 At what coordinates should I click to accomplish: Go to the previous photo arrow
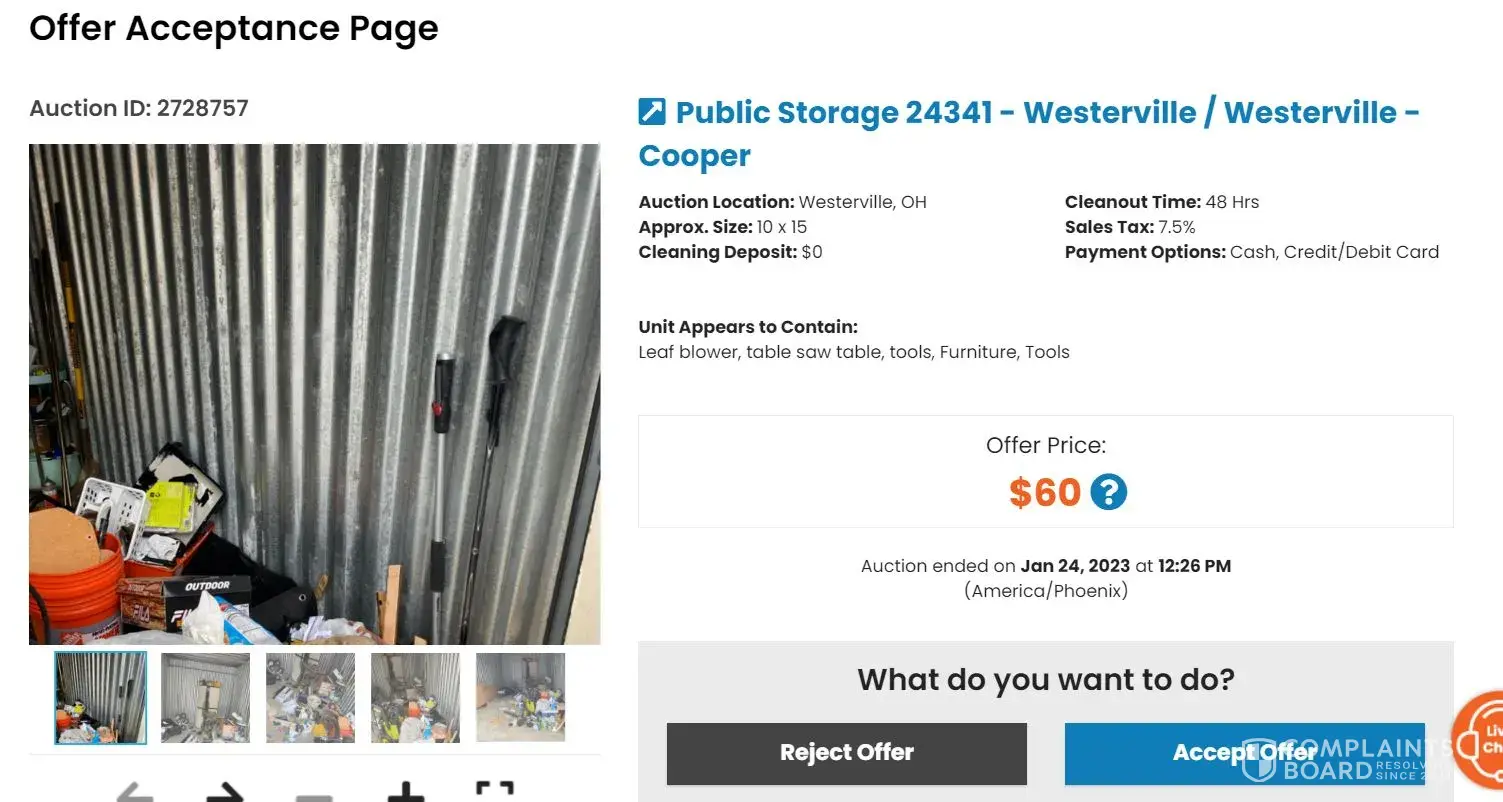coord(134,793)
